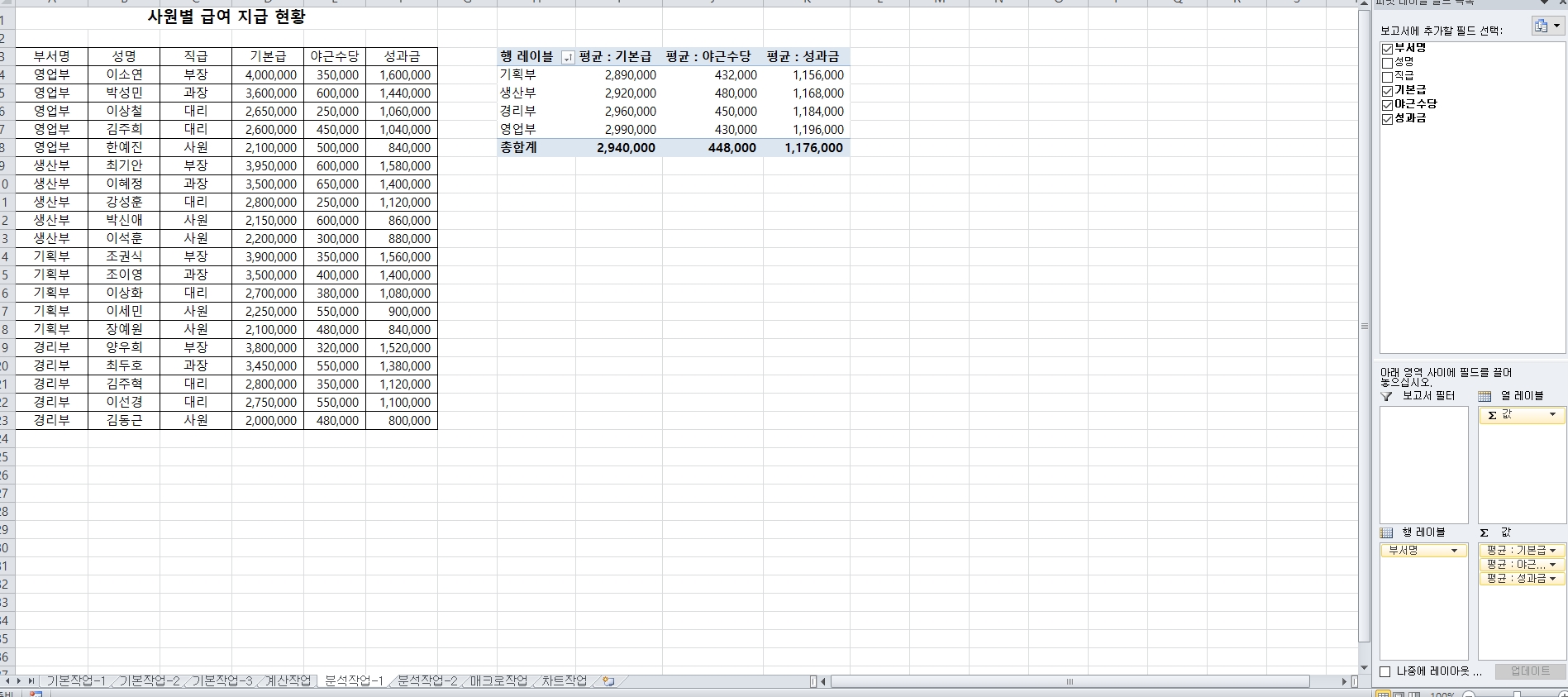Click the row label filter icon in pivot table
The height and width of the screenshot is (697, 1568).
click(x=567, y=57)
